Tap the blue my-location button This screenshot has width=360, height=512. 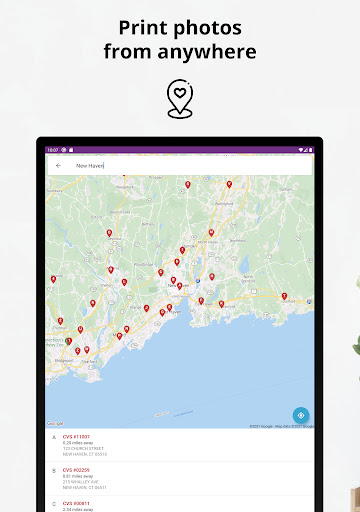point(301,415)
